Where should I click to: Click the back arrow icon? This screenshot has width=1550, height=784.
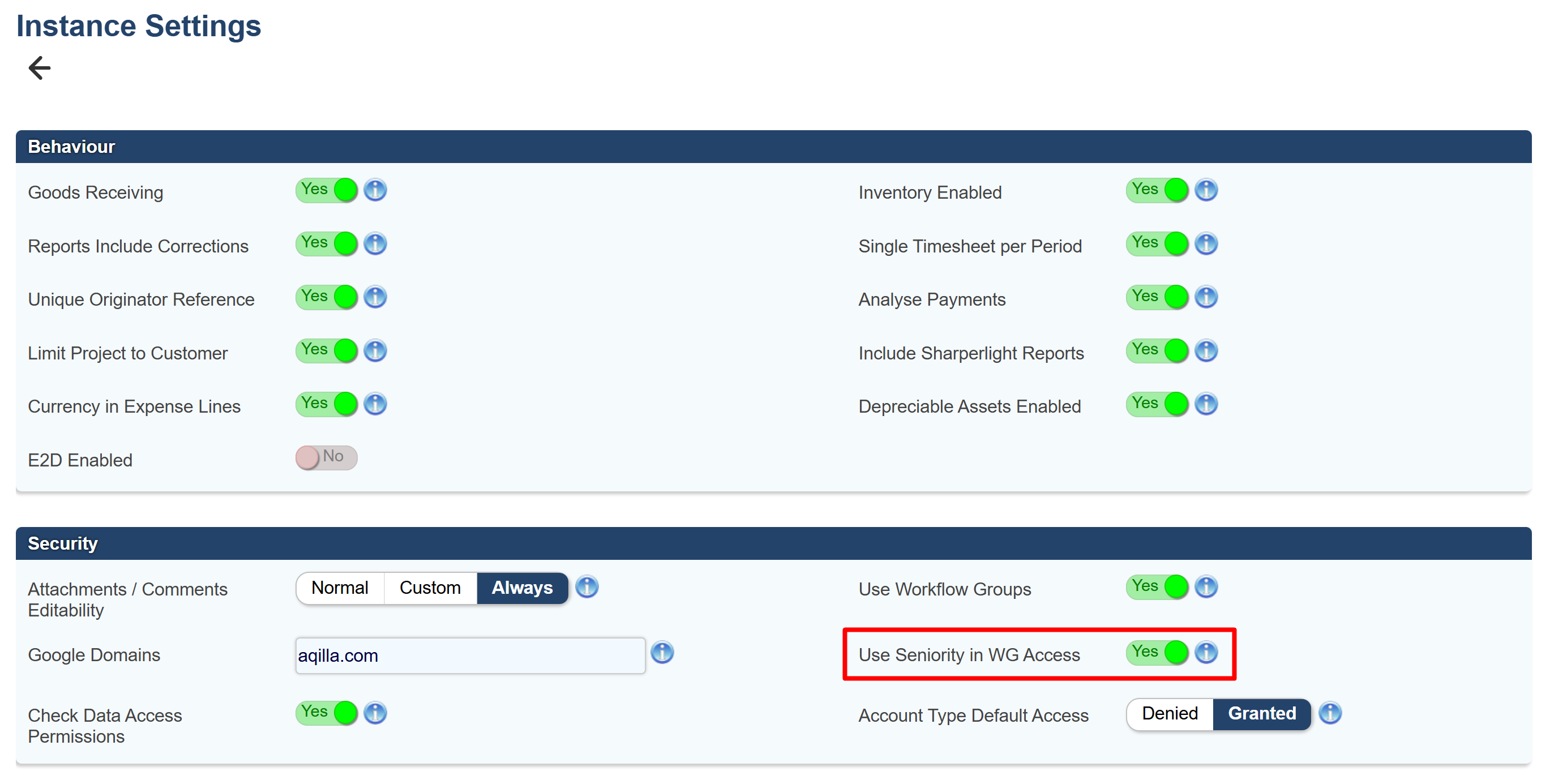pyautogui.click(x=40, y=67)
